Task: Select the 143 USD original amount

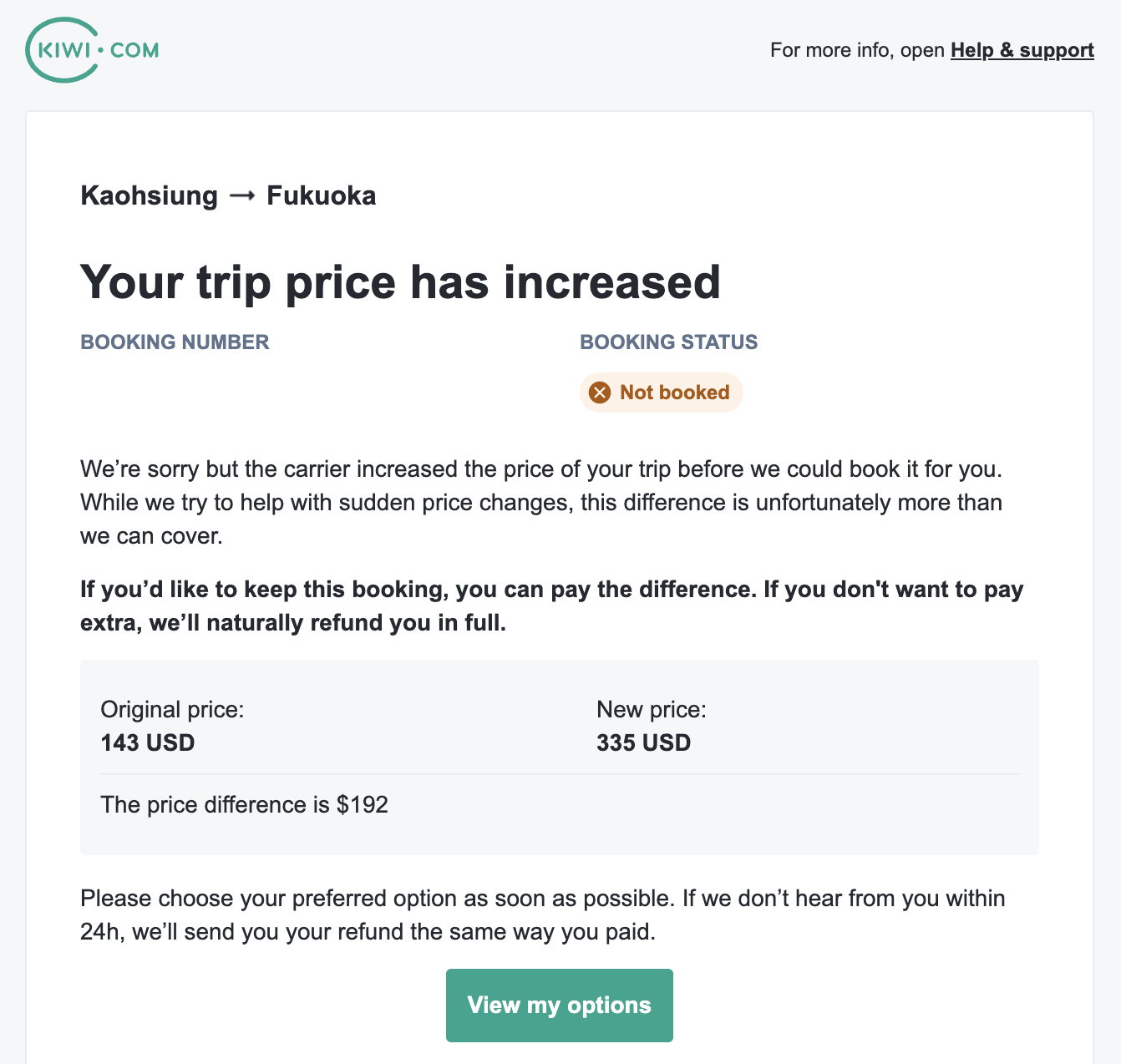Action: [148, 743]
